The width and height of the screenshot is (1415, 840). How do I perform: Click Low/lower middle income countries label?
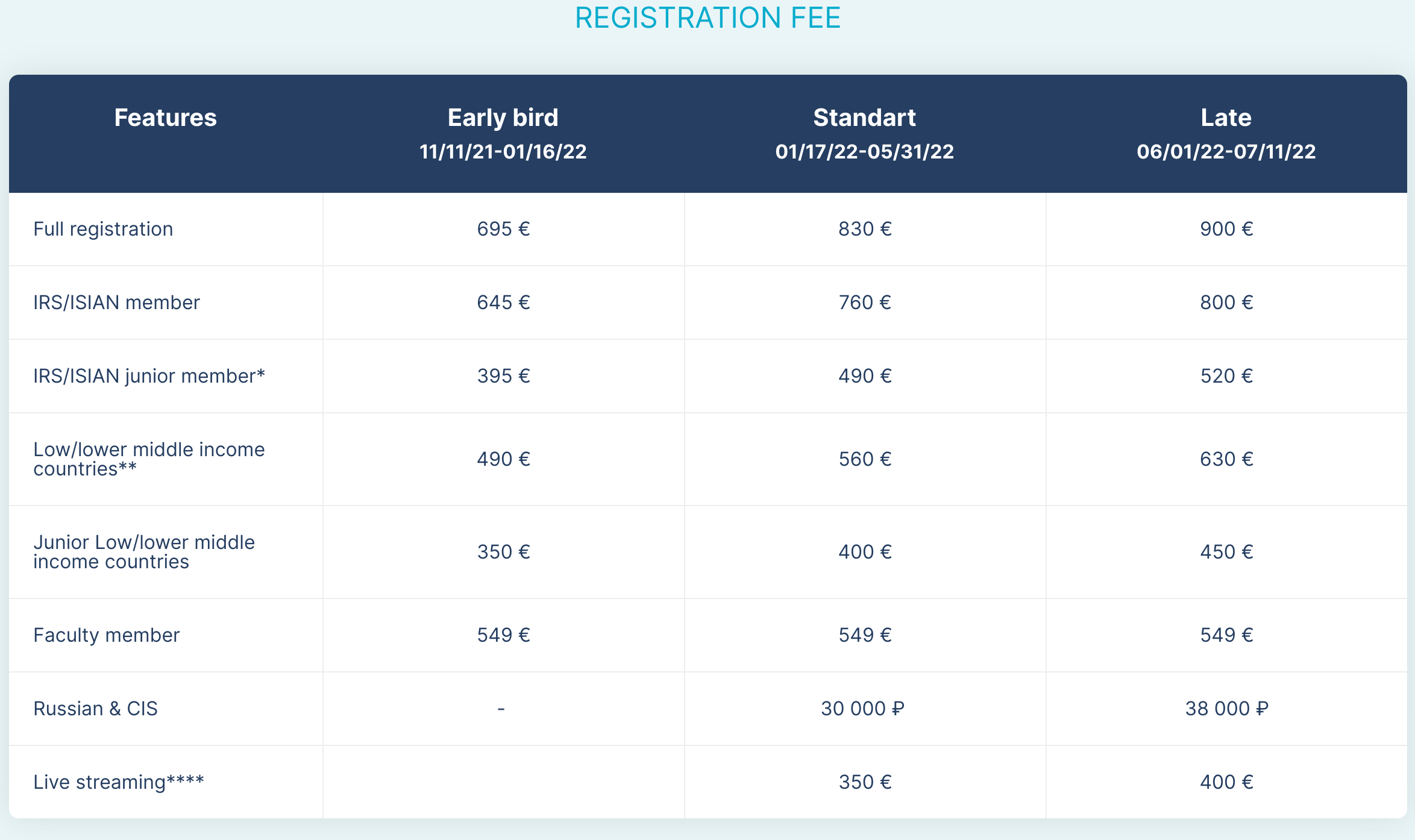(149, 459)
